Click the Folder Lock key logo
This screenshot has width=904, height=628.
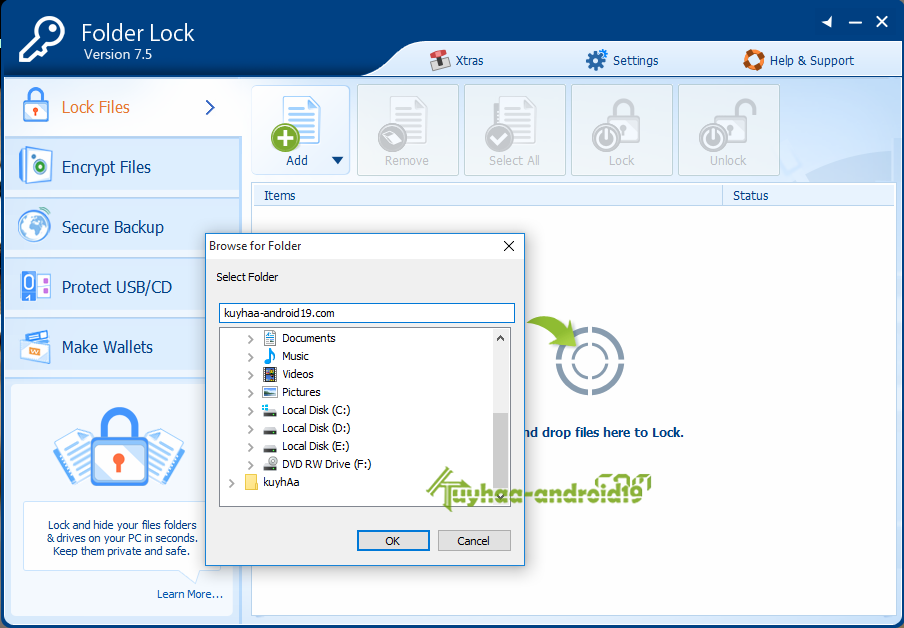[42, 39]
